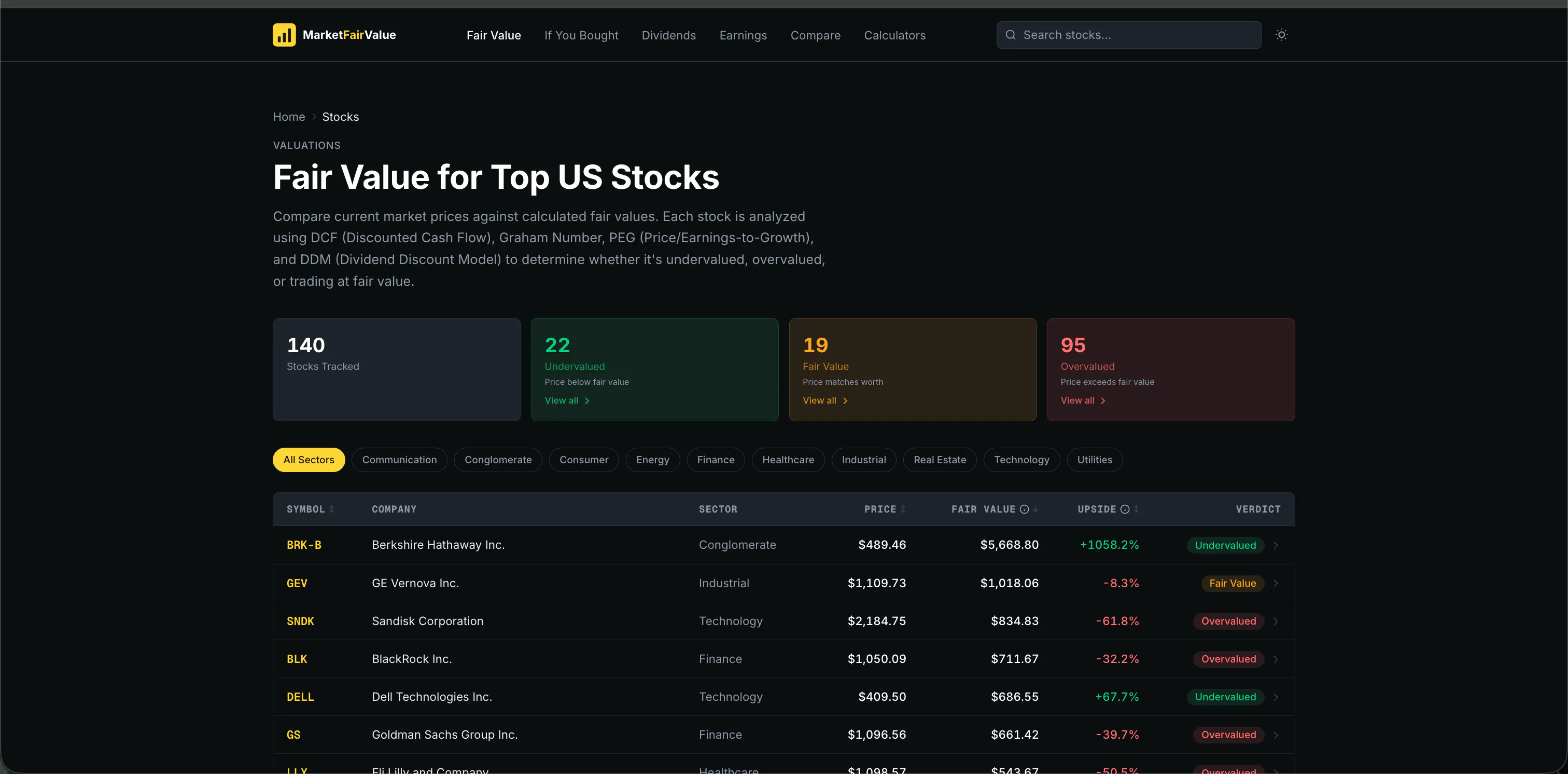Click the Overvalued badge for Goldman Sachs
This screenshot has height=774, width=1568.
point(1228,735)
